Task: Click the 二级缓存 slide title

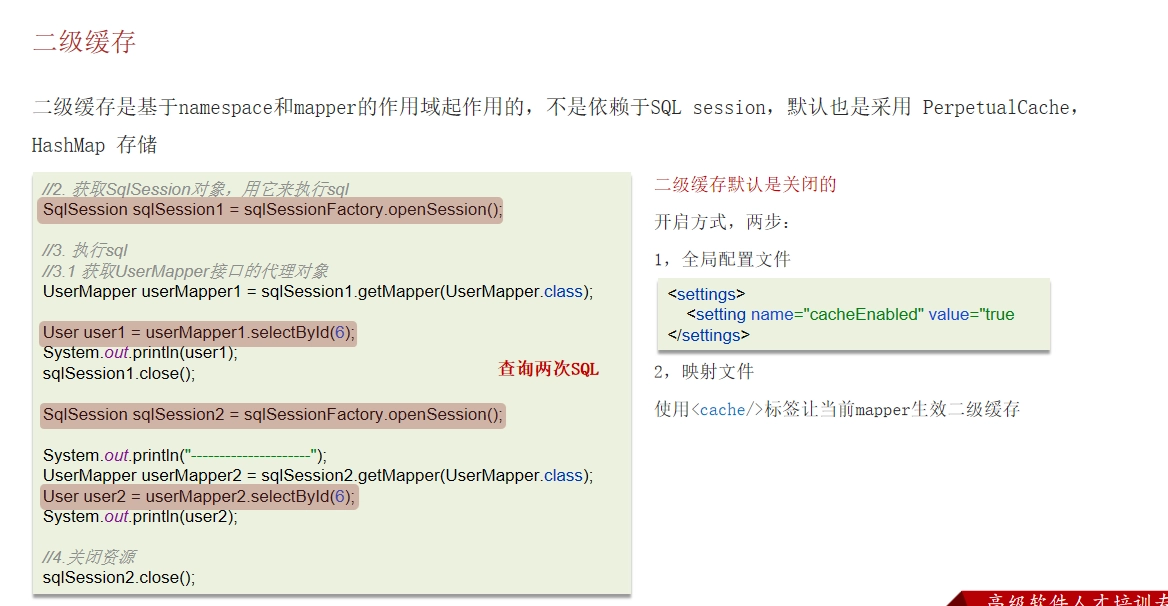Action: (x=84, y=42)
